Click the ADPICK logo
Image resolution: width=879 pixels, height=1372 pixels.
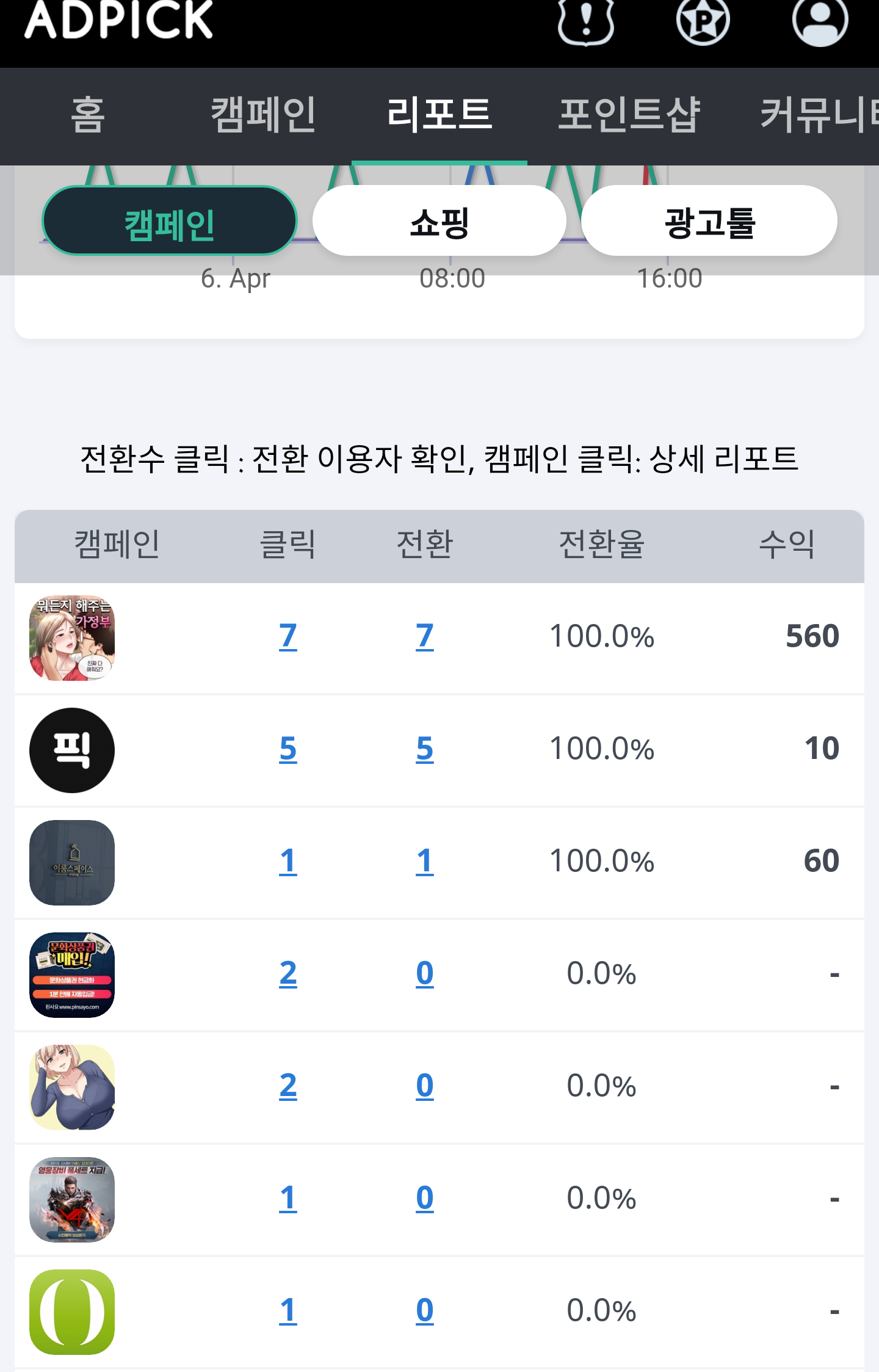(118, 20)
